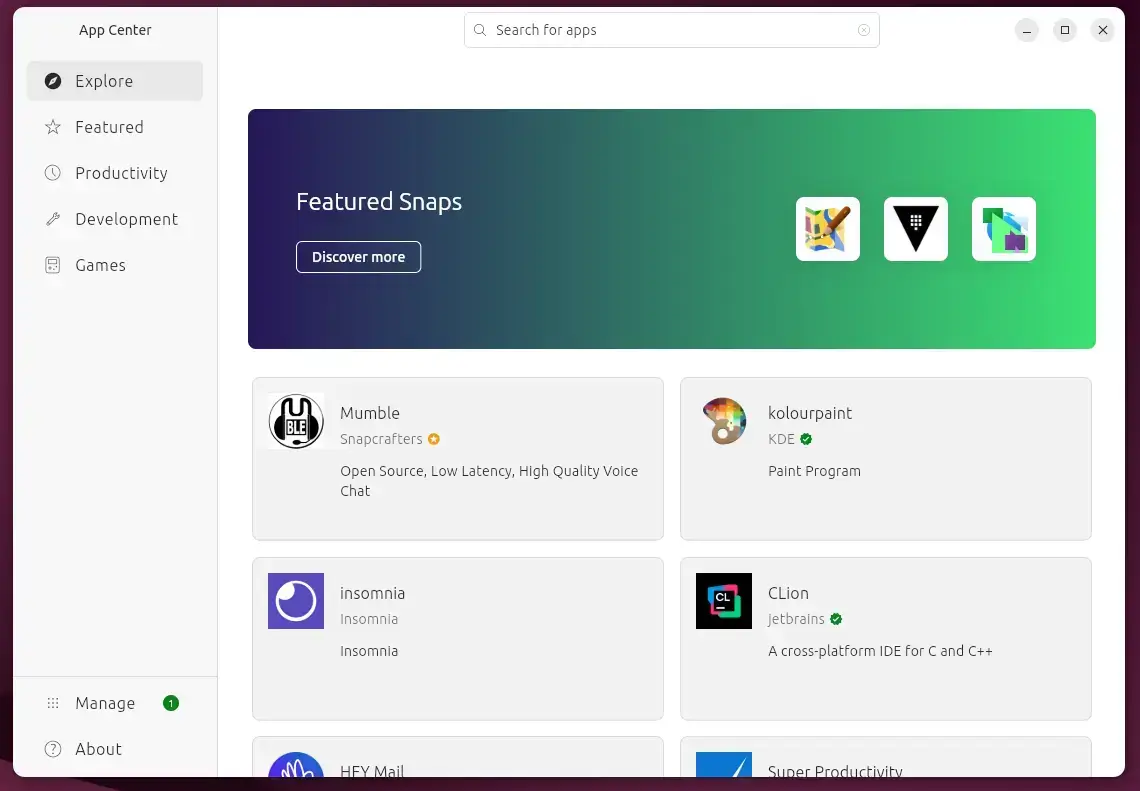Browse the Games category
The image size is (1140, 791).
click(x=100, y=265)
